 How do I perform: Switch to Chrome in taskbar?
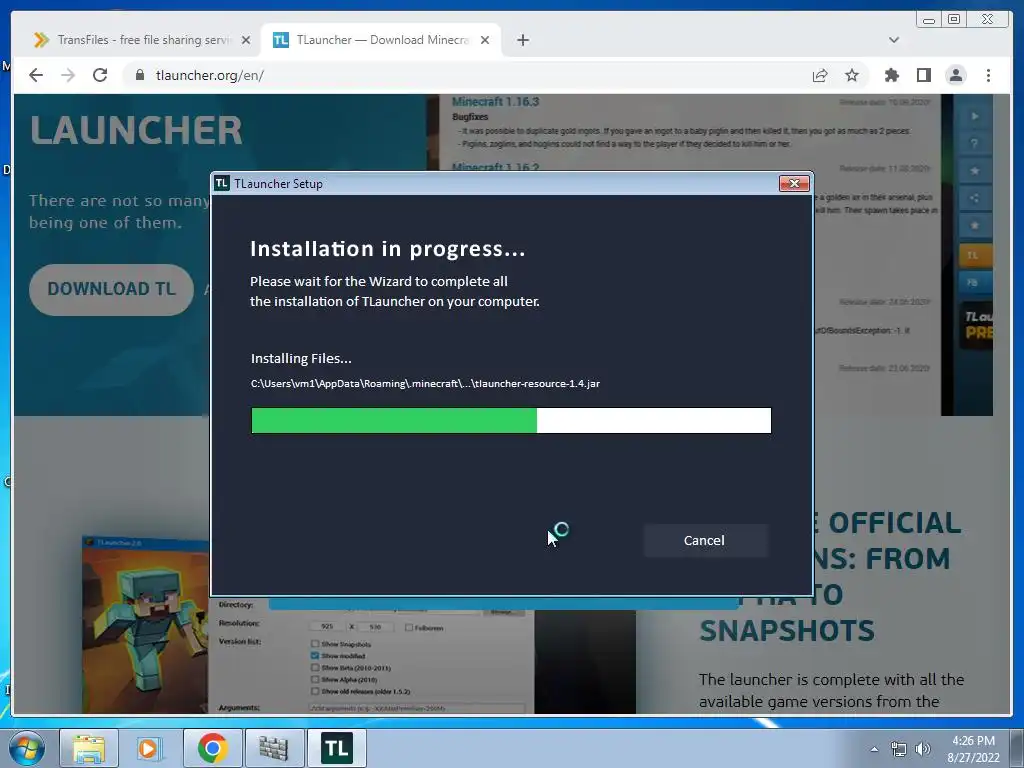[212, 748]
